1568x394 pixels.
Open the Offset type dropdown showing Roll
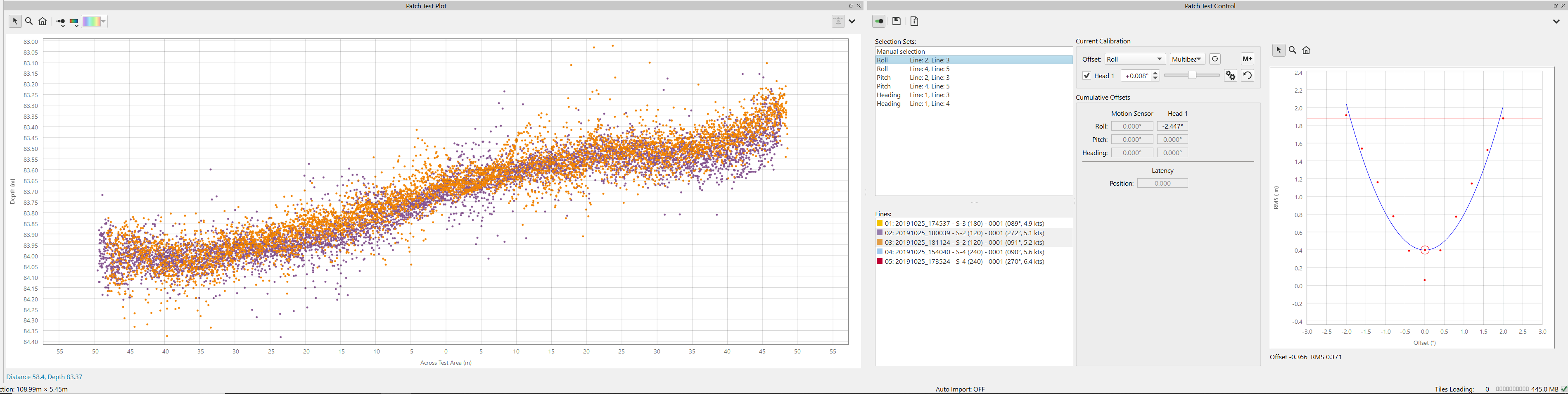point(1135,59)
